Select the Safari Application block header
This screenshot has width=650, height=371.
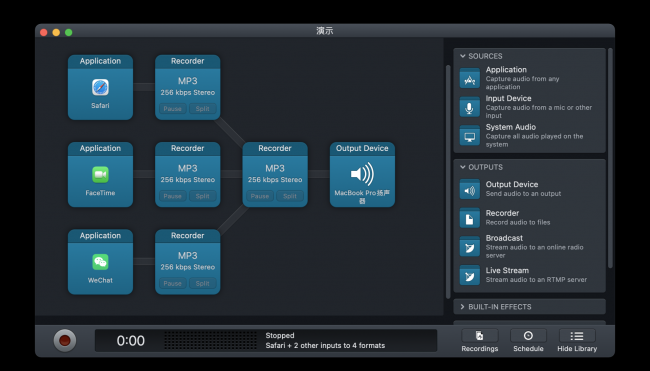tap(100, 61)
